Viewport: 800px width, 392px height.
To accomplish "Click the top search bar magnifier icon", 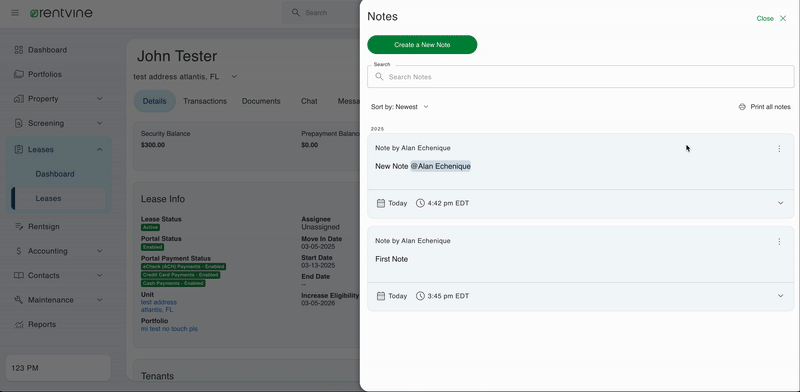I will [296, 12].
